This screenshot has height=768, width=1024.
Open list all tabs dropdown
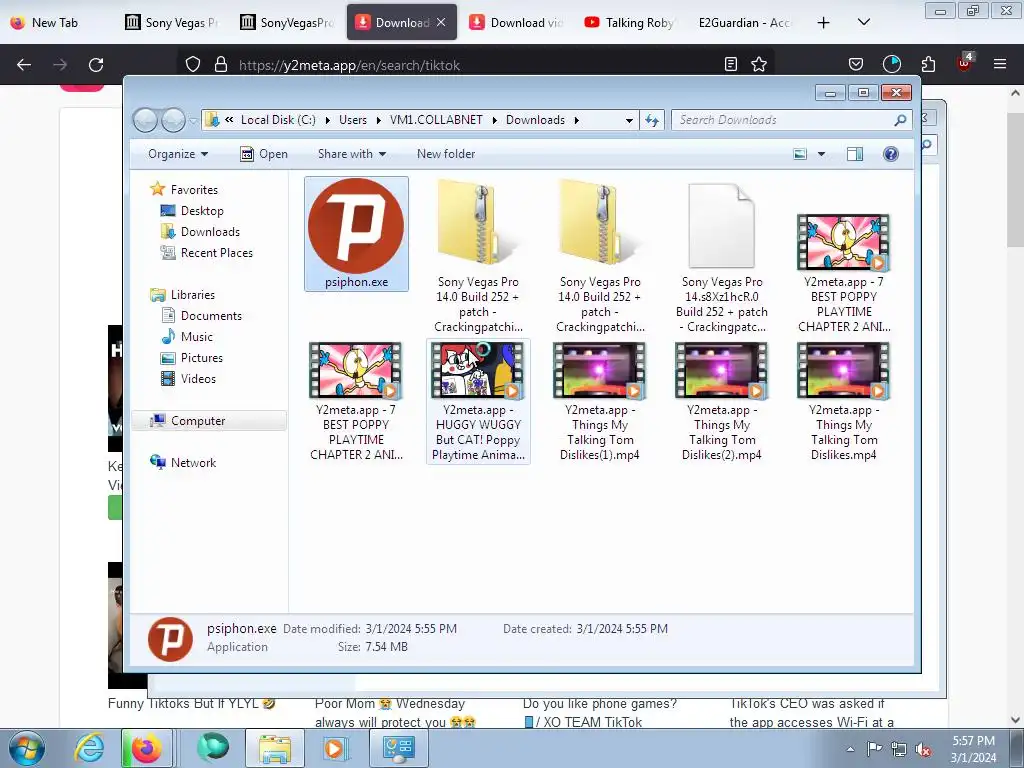click(863, 23)
